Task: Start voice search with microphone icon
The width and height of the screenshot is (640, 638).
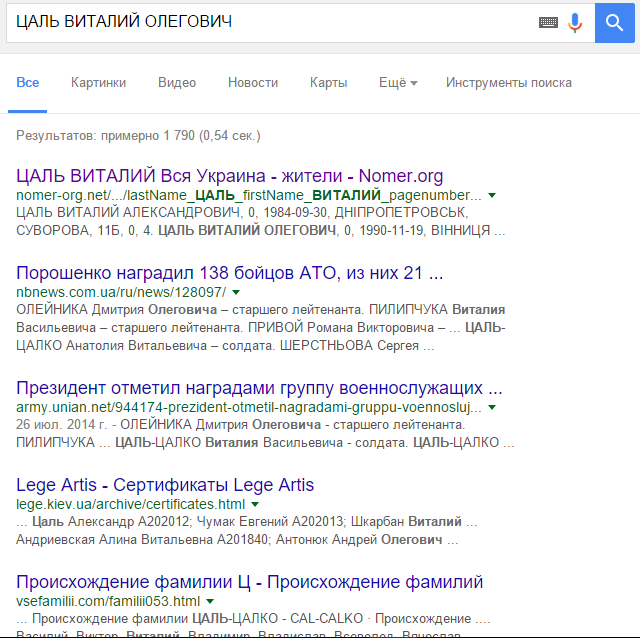Action: pos(575,22)
